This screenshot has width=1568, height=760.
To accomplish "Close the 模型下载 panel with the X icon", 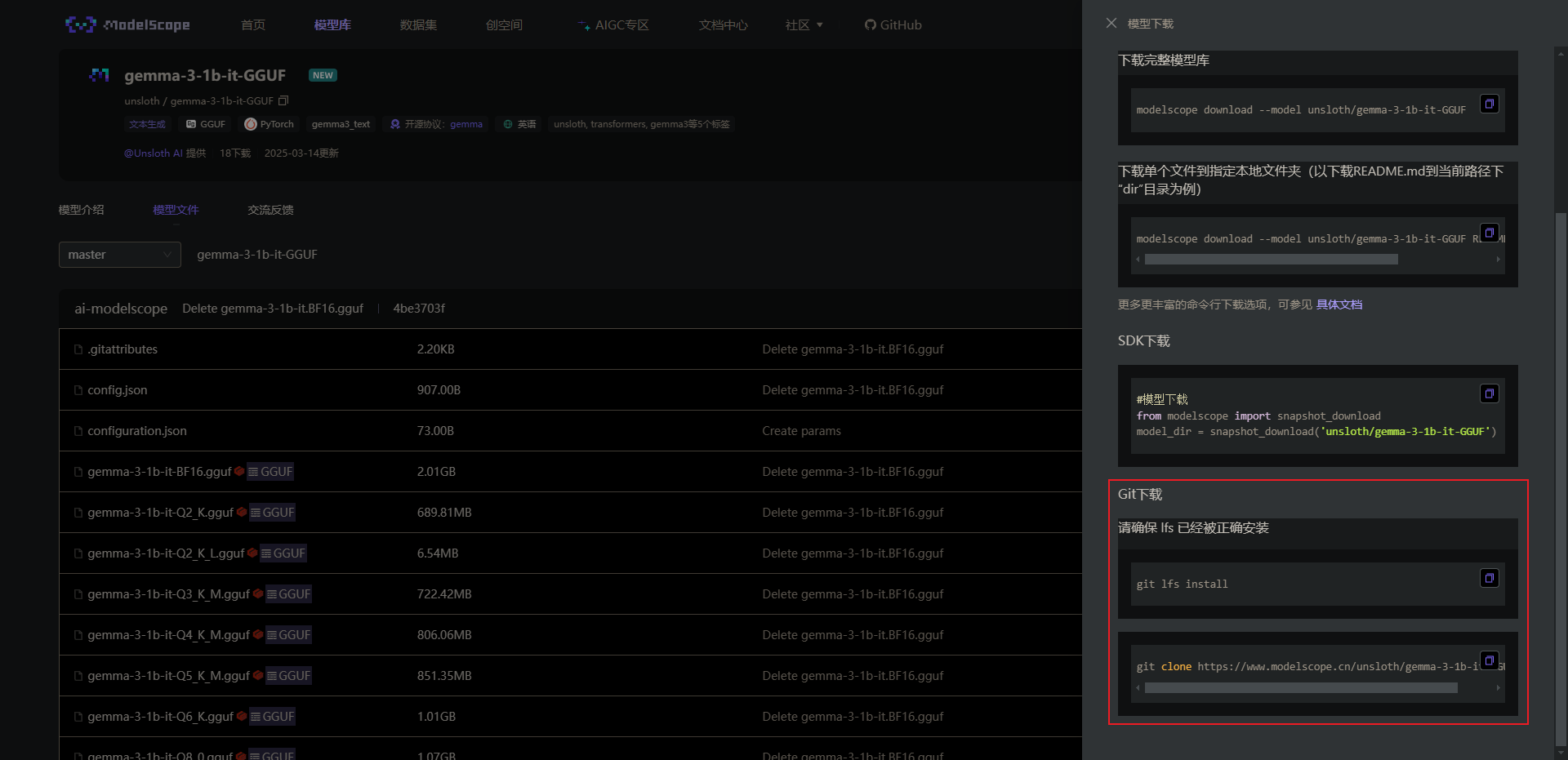I will pyautogui.click(x=1111, y=23).
